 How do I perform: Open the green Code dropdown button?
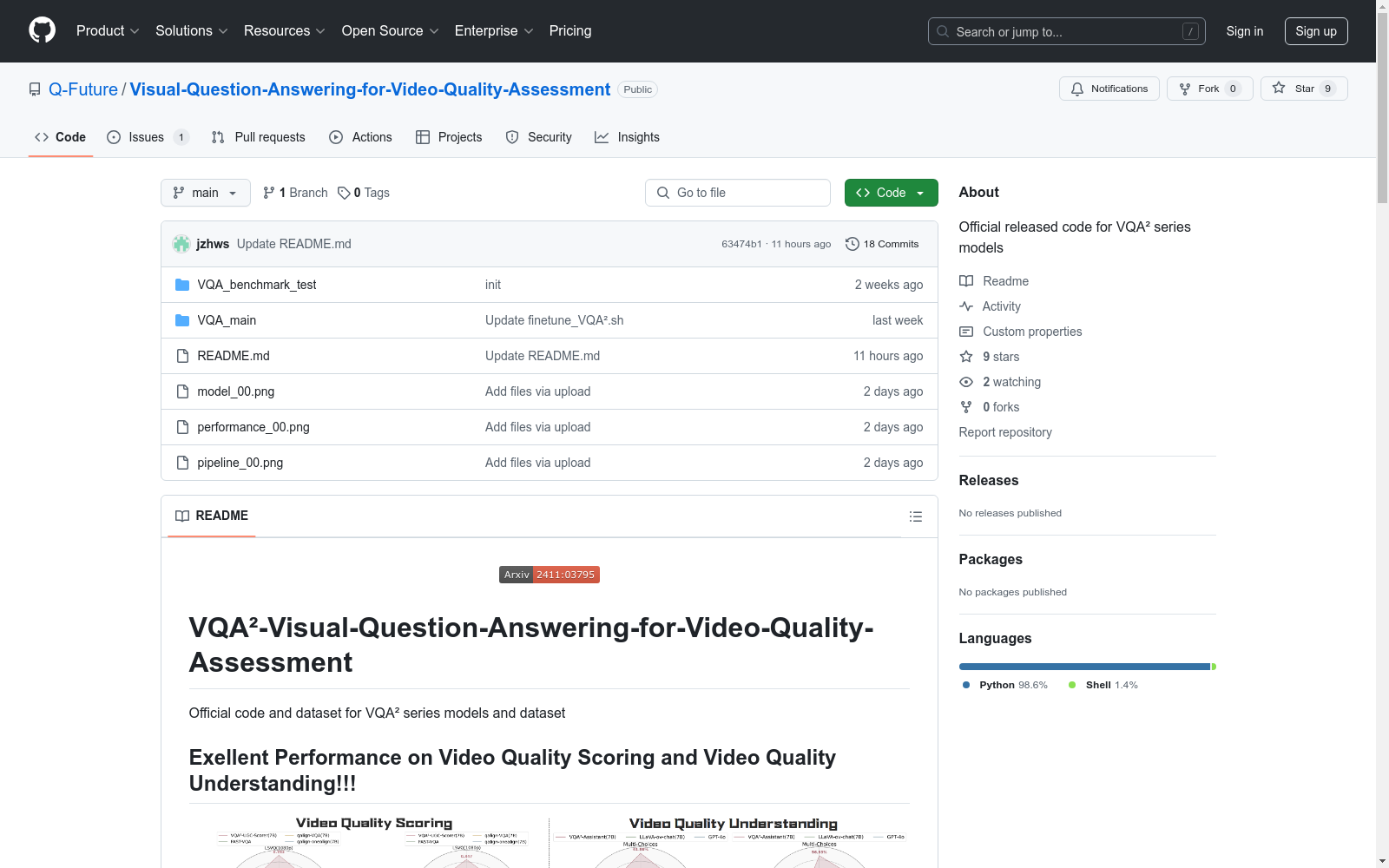(x=891, y=193)
